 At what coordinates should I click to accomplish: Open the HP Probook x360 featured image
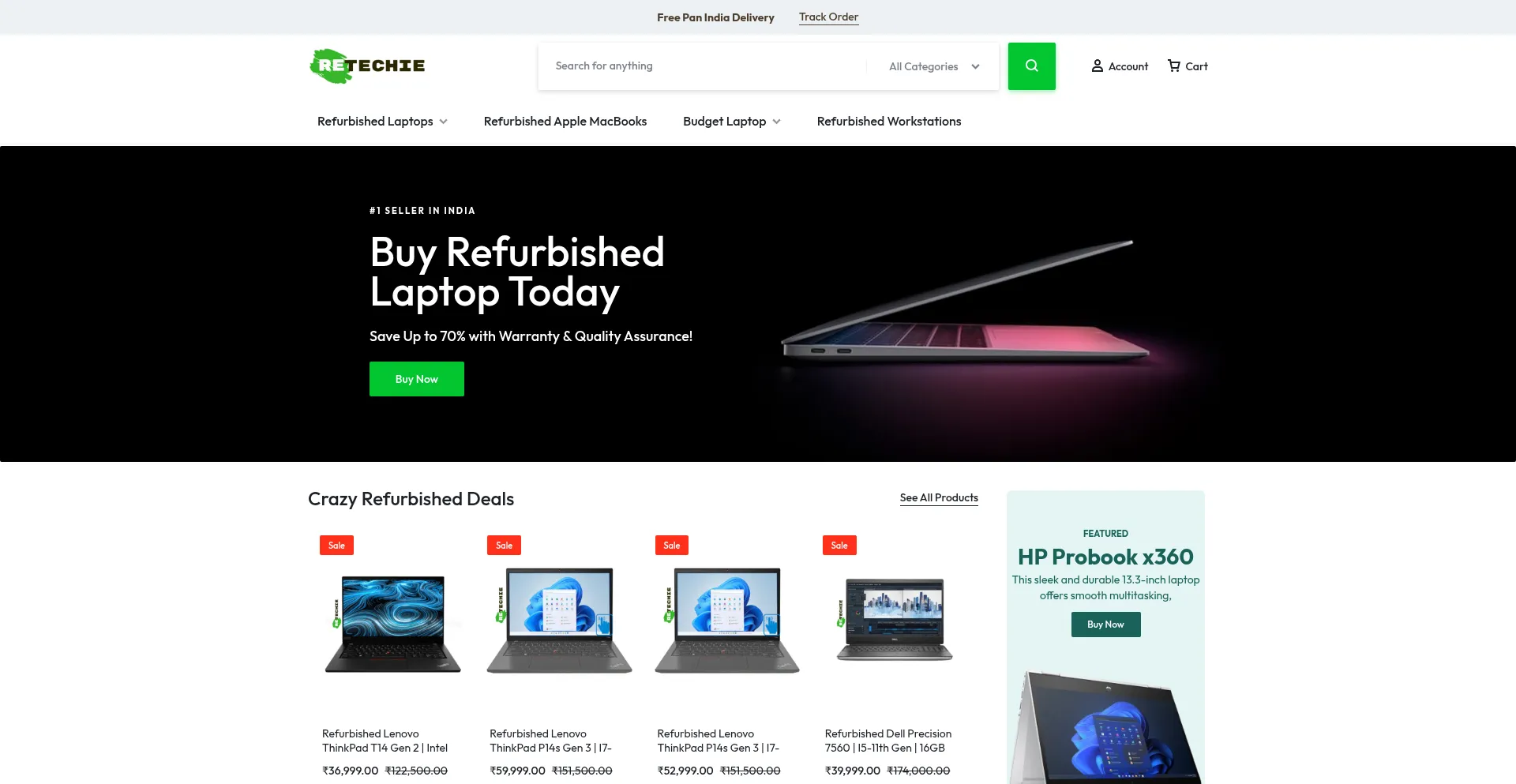pyautogui.click(x=1105, y=726)
